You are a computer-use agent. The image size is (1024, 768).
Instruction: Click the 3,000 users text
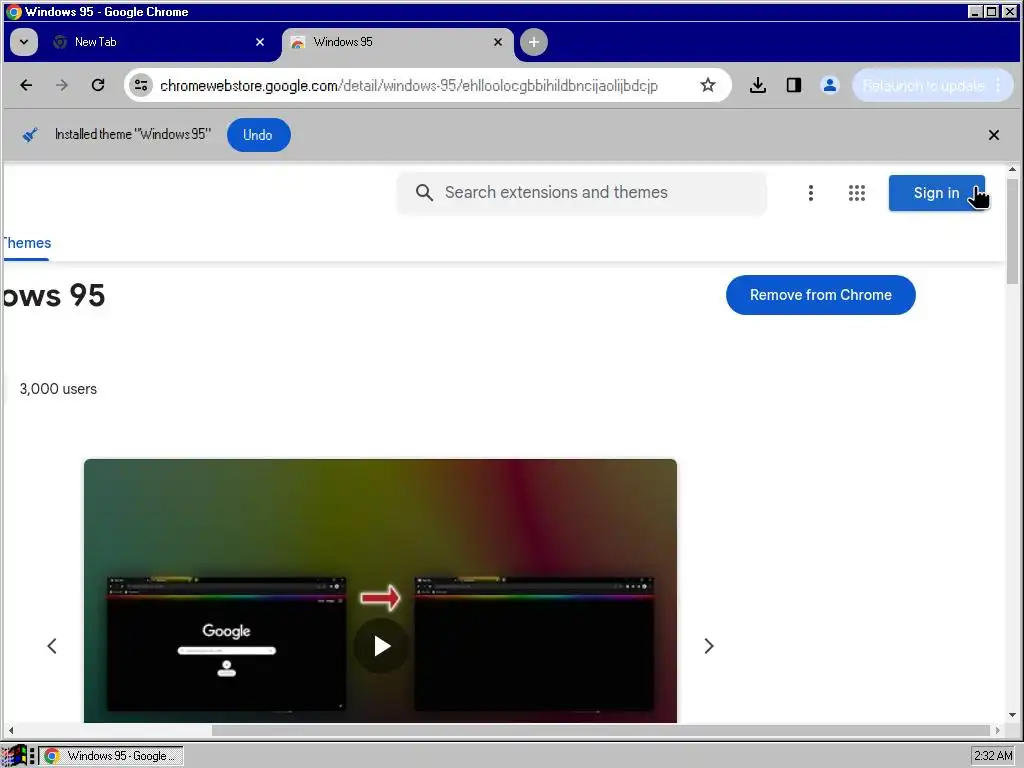(x=58, y=389)
